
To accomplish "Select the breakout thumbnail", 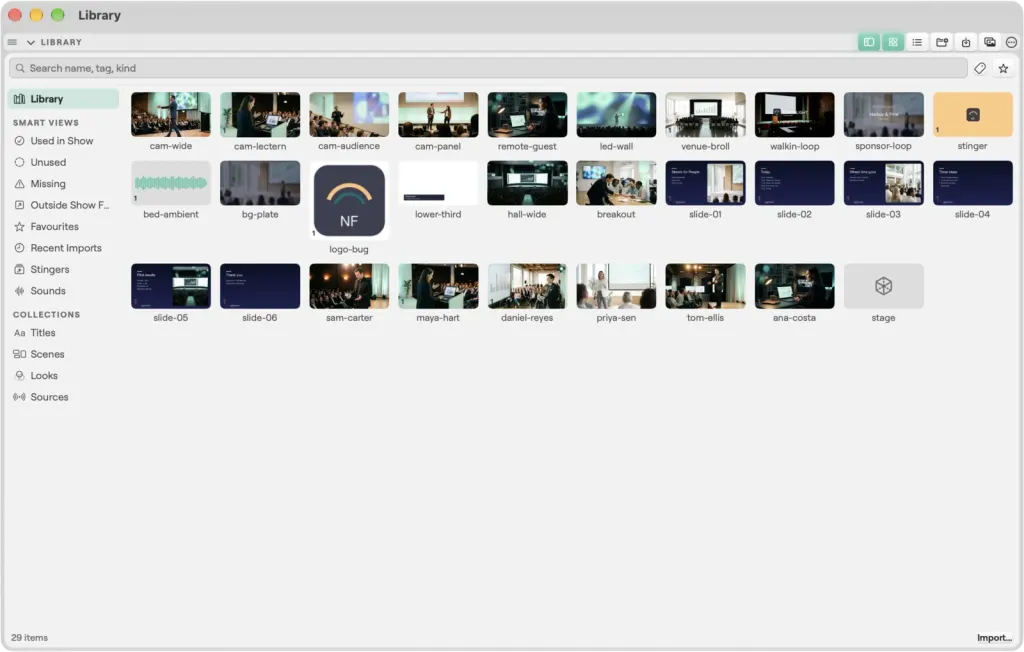I will coord(616,183).
